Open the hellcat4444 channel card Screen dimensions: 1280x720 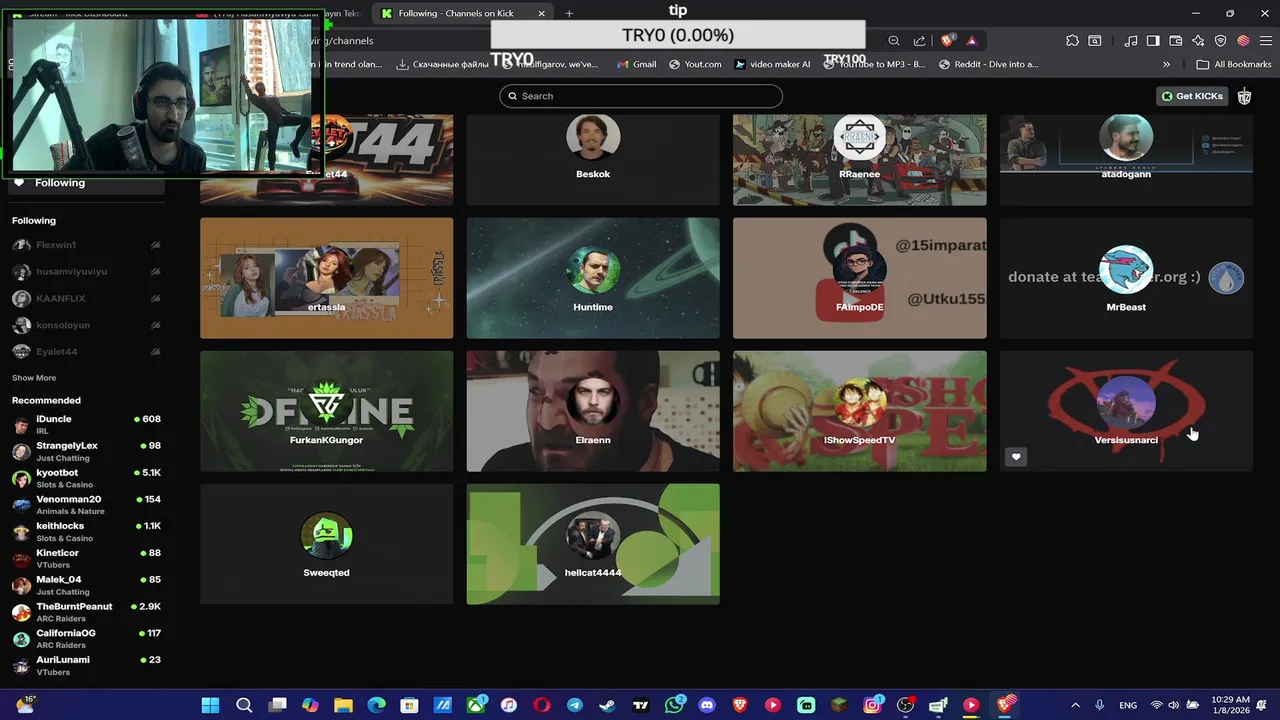pyautogui.click(x=593, y=544)
